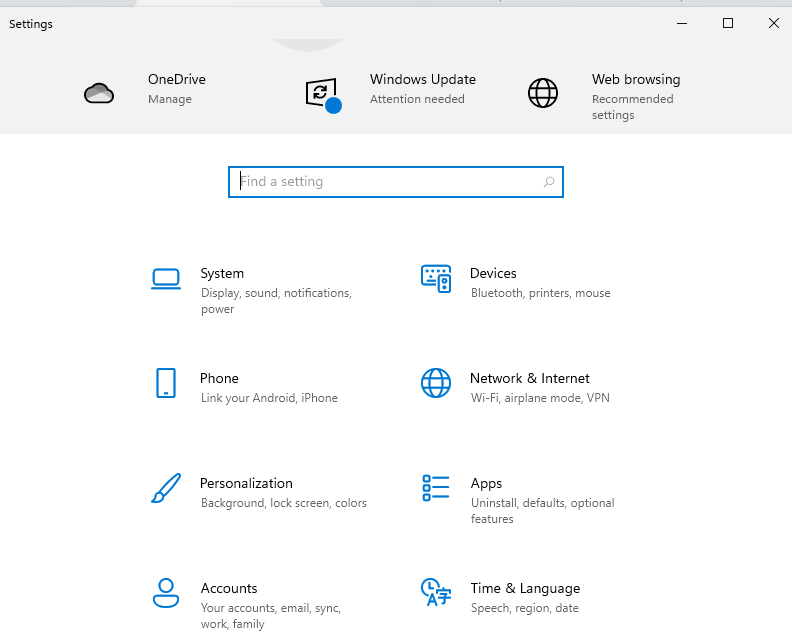Click the Phone device icon
Viewport: 792px width, 638px height.
(166, 383)
